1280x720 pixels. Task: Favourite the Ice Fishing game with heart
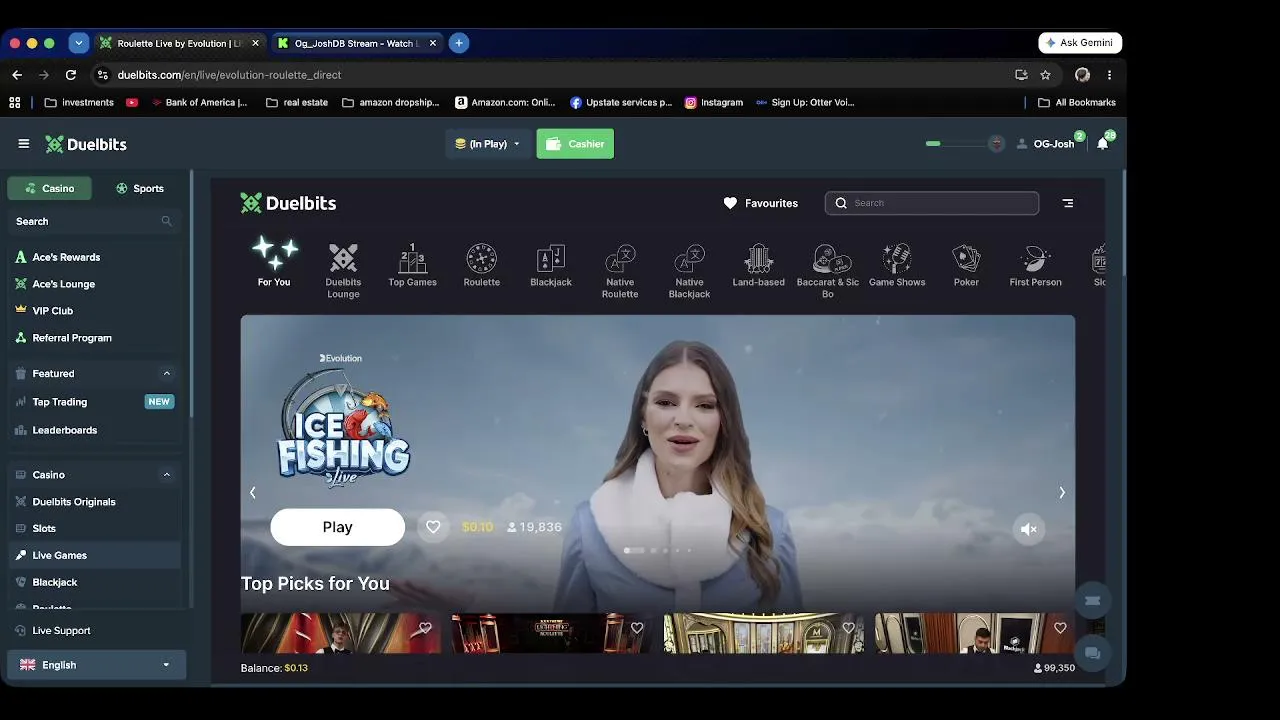433,527
